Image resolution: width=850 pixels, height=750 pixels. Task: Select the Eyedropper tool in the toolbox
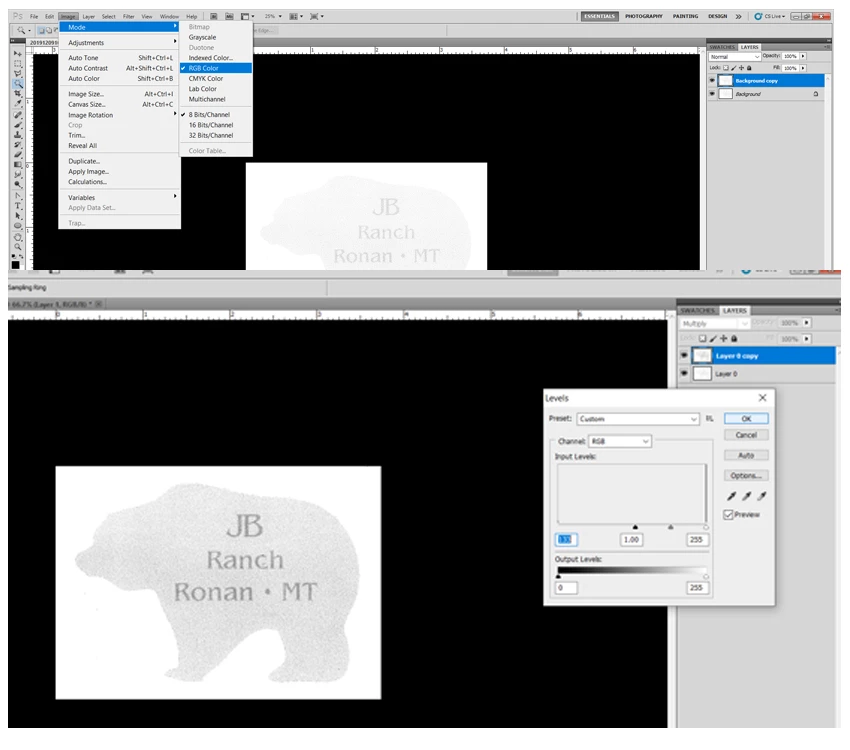click(x=18, y=104)
